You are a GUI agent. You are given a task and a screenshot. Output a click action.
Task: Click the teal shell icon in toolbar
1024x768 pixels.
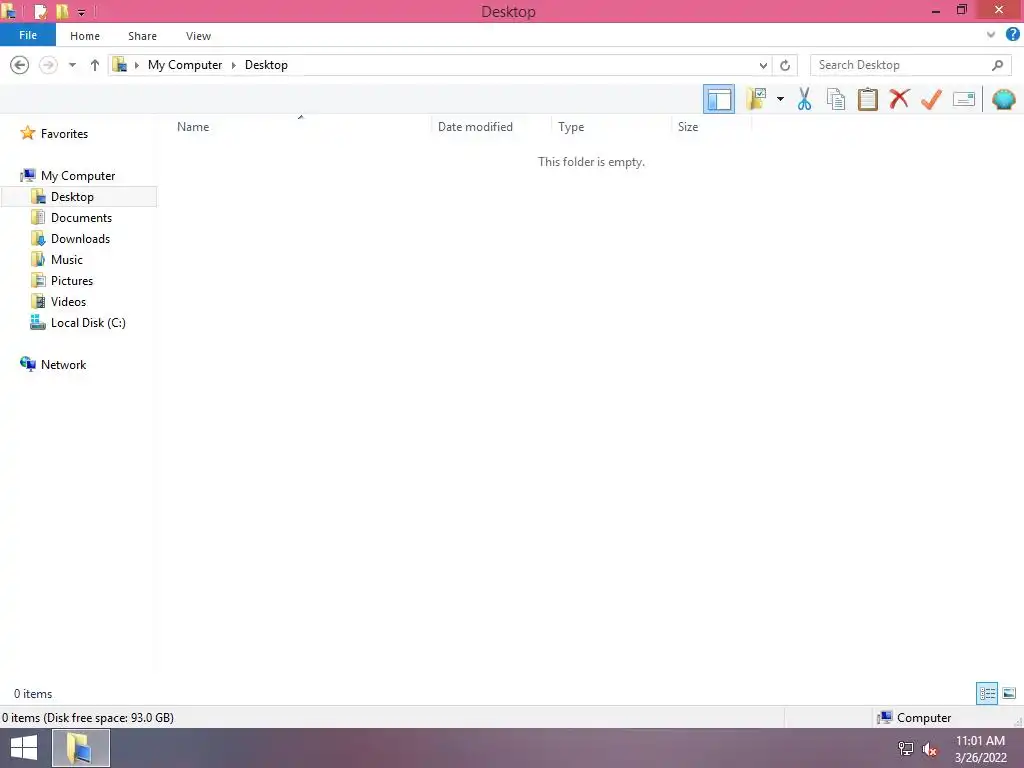pyautogui.click(x=1004, y=99)
